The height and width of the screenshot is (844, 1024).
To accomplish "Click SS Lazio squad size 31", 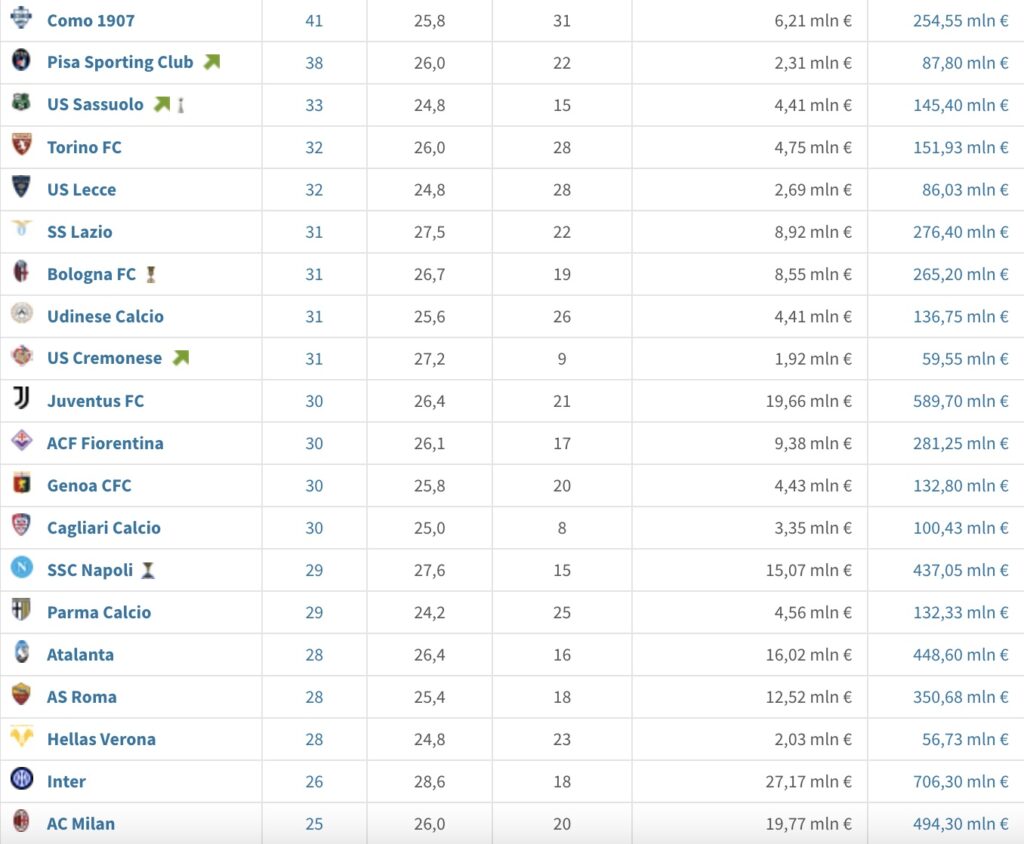I will pos(314,232).
